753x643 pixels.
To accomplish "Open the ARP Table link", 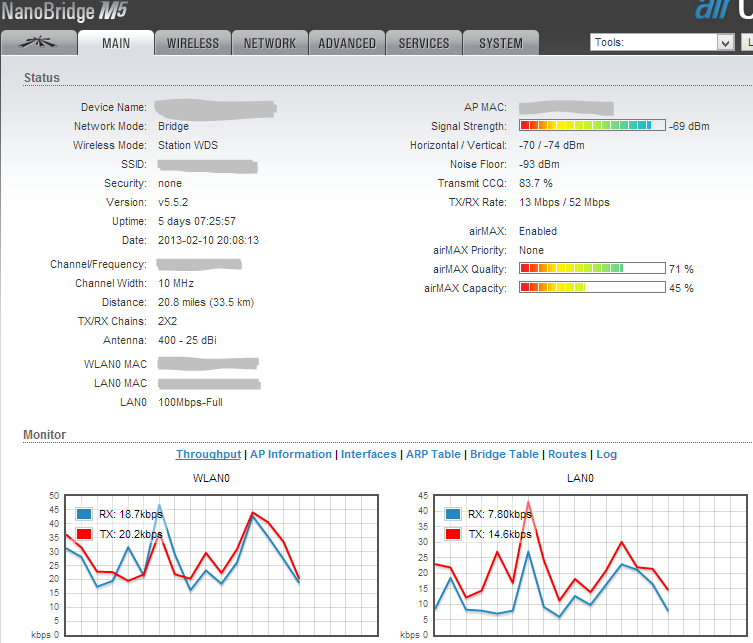I will [433, 454].
